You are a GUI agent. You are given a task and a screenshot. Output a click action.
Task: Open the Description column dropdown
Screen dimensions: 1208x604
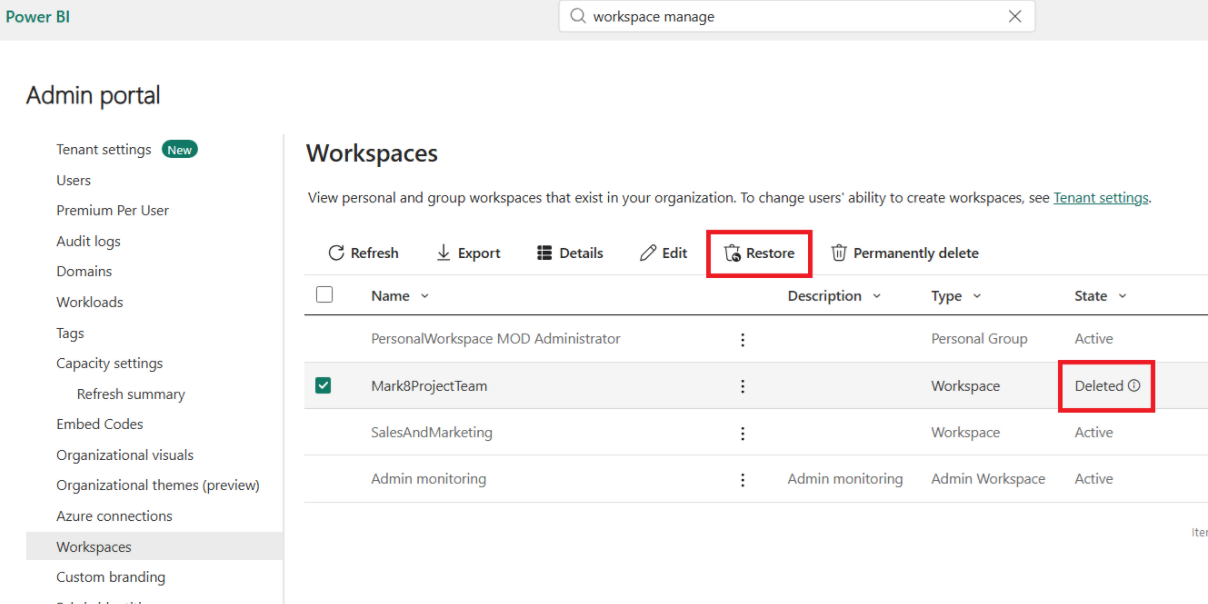[x=877, y=296]
